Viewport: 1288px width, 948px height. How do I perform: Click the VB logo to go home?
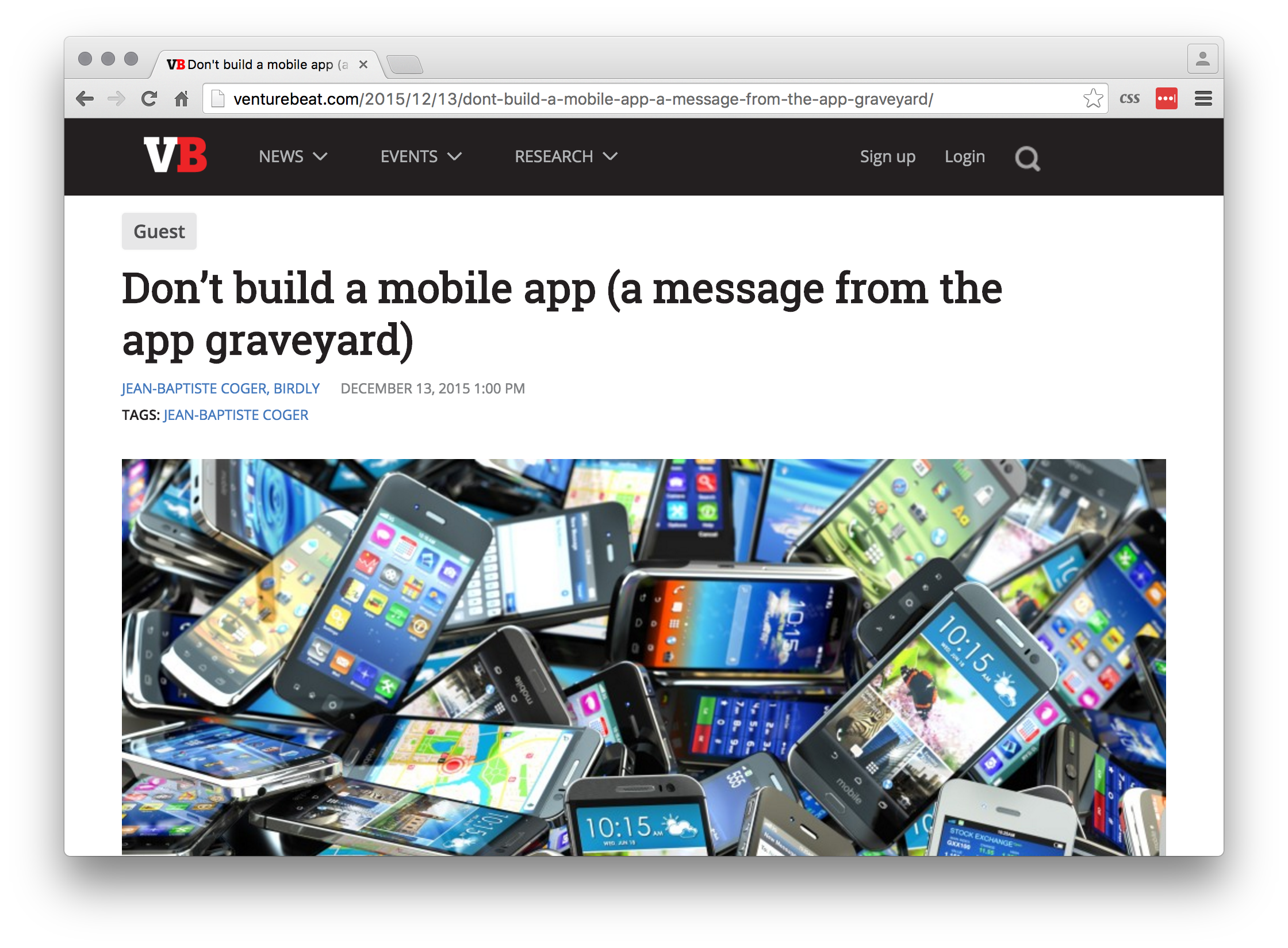click(x=174, y=156)
